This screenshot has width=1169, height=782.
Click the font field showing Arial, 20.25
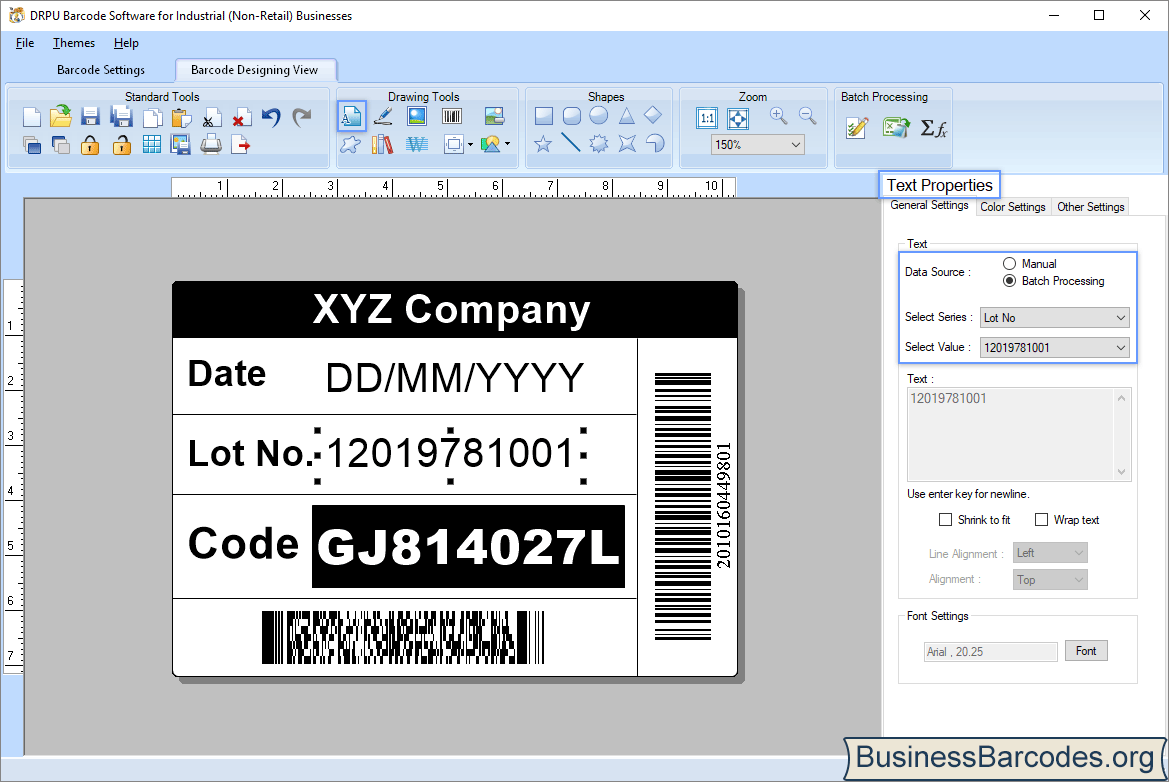pyautogui.click(x=990, y=652)
